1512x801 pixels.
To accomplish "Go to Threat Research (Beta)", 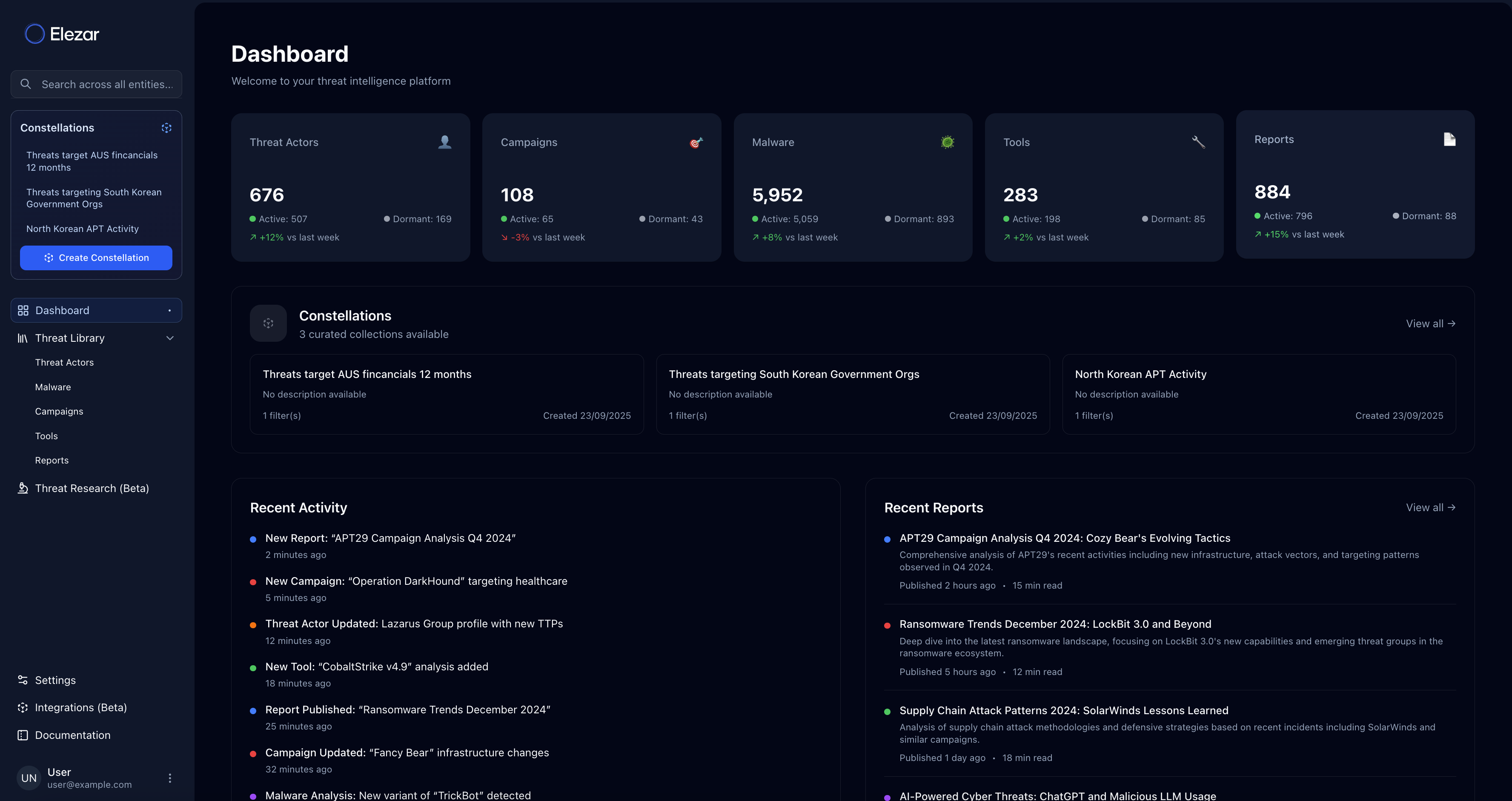I will [92, 488].
